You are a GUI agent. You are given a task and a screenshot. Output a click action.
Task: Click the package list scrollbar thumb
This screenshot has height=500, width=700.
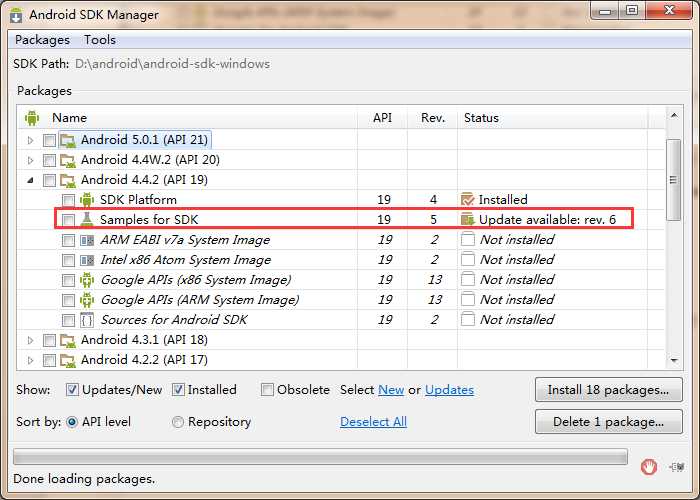[x=673, y=179]
